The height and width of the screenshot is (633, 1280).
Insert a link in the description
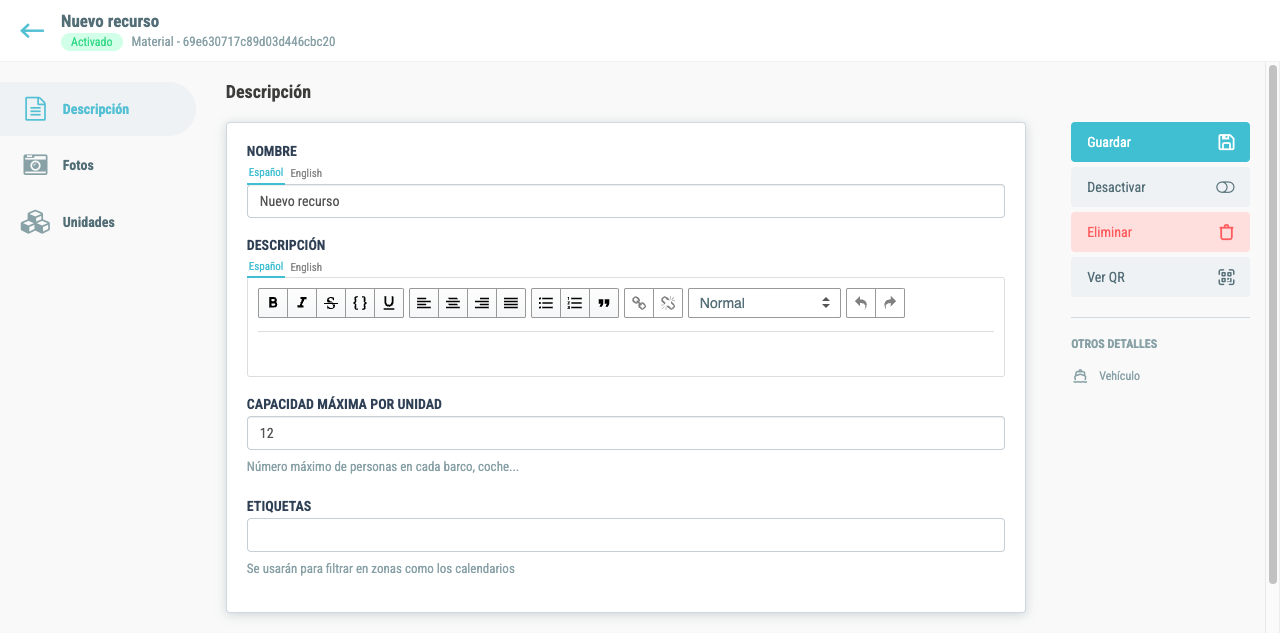[639, 303]
